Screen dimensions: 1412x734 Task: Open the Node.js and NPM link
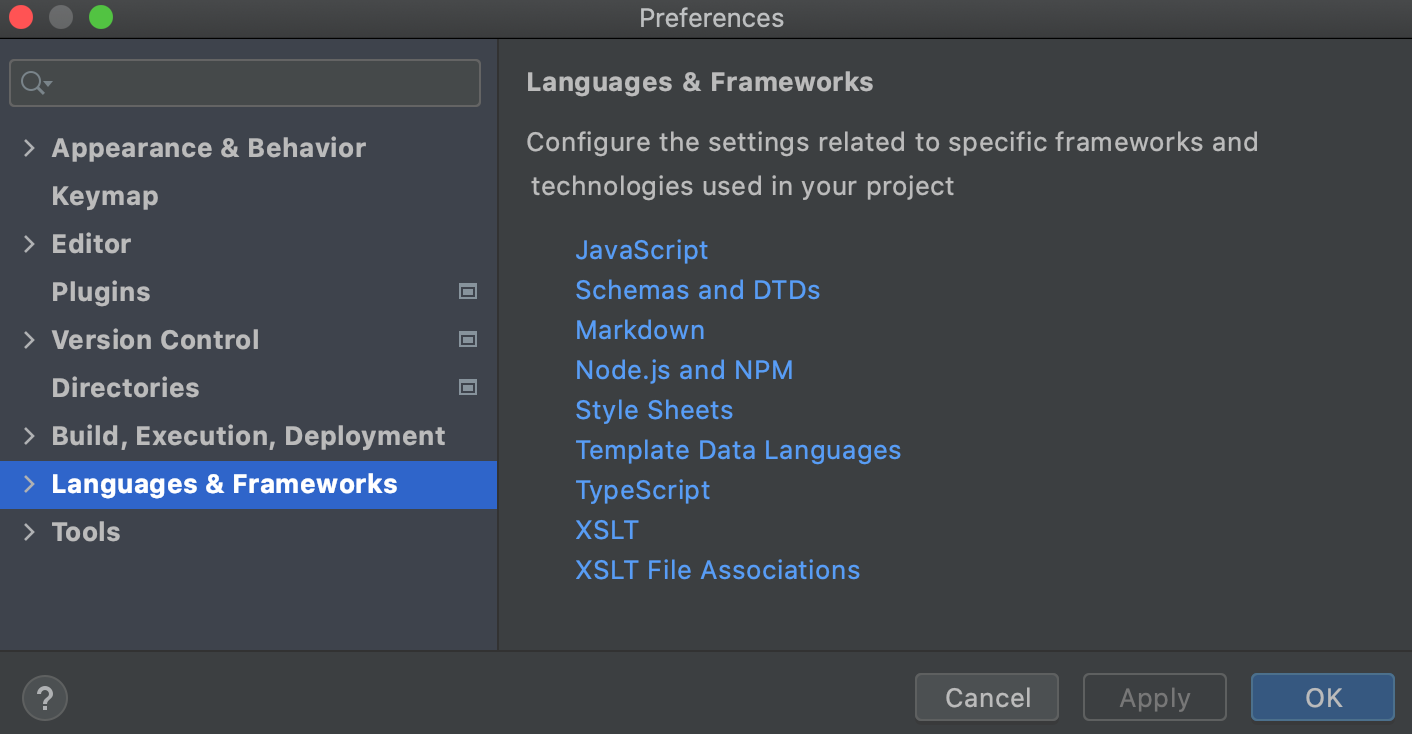tap(684, 369)
